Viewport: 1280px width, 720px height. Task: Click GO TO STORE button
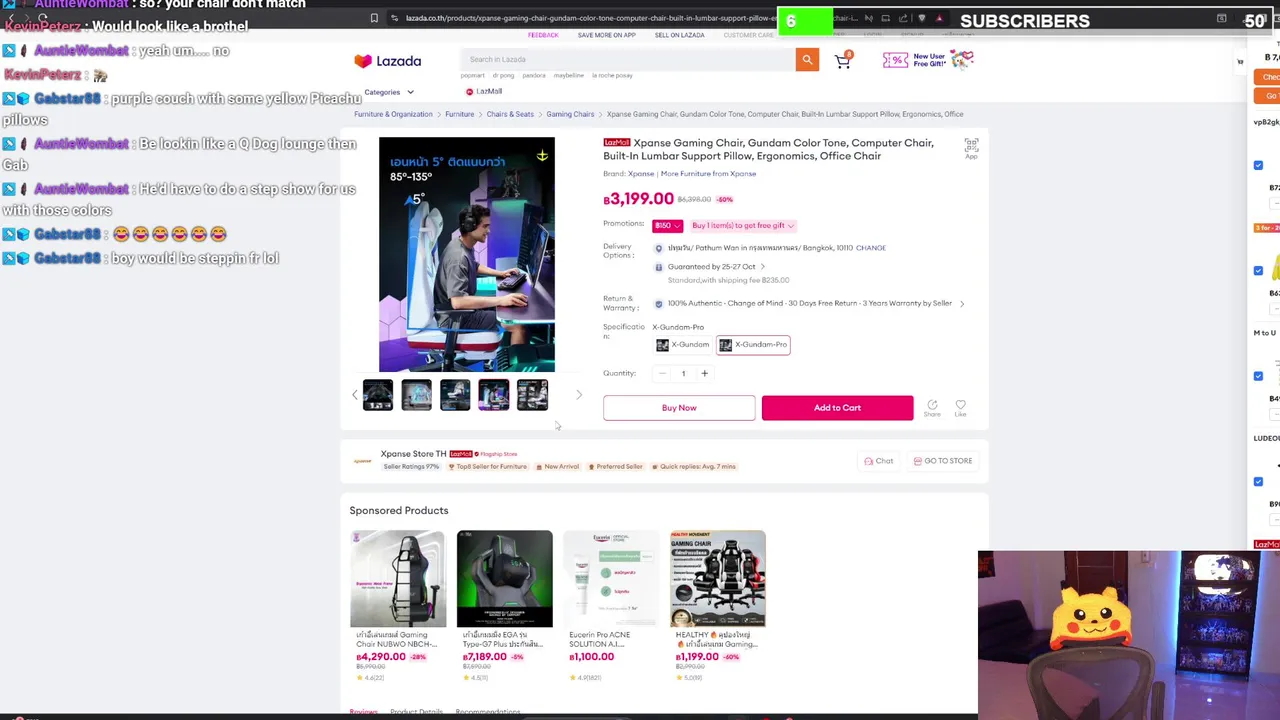pyautogui.click(x=942, y=461)
